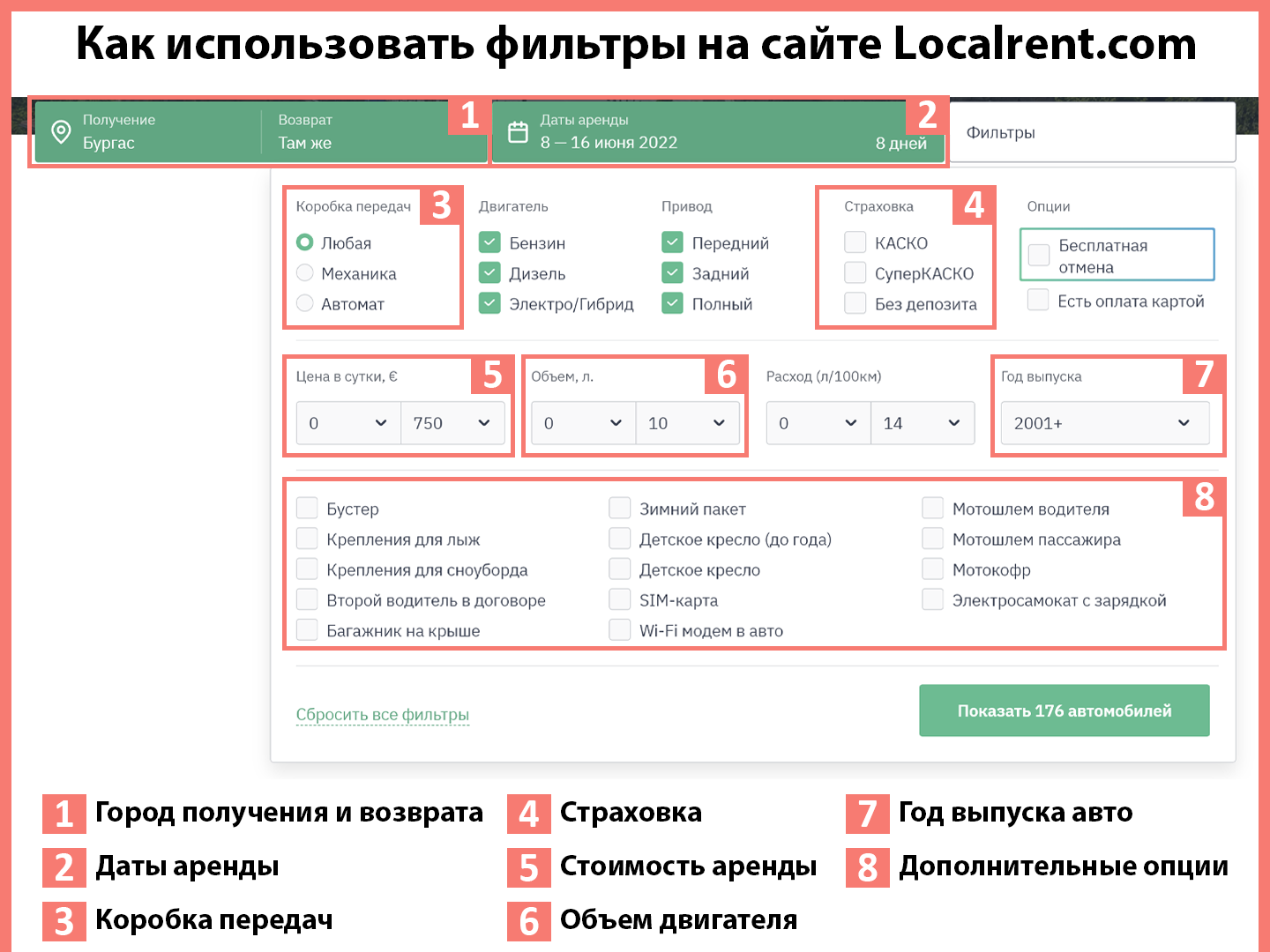The width and height of the screenshot is (1270, 952).
Task: Open the minimum fuel consumption dropdown
Action: coord(818,423)
